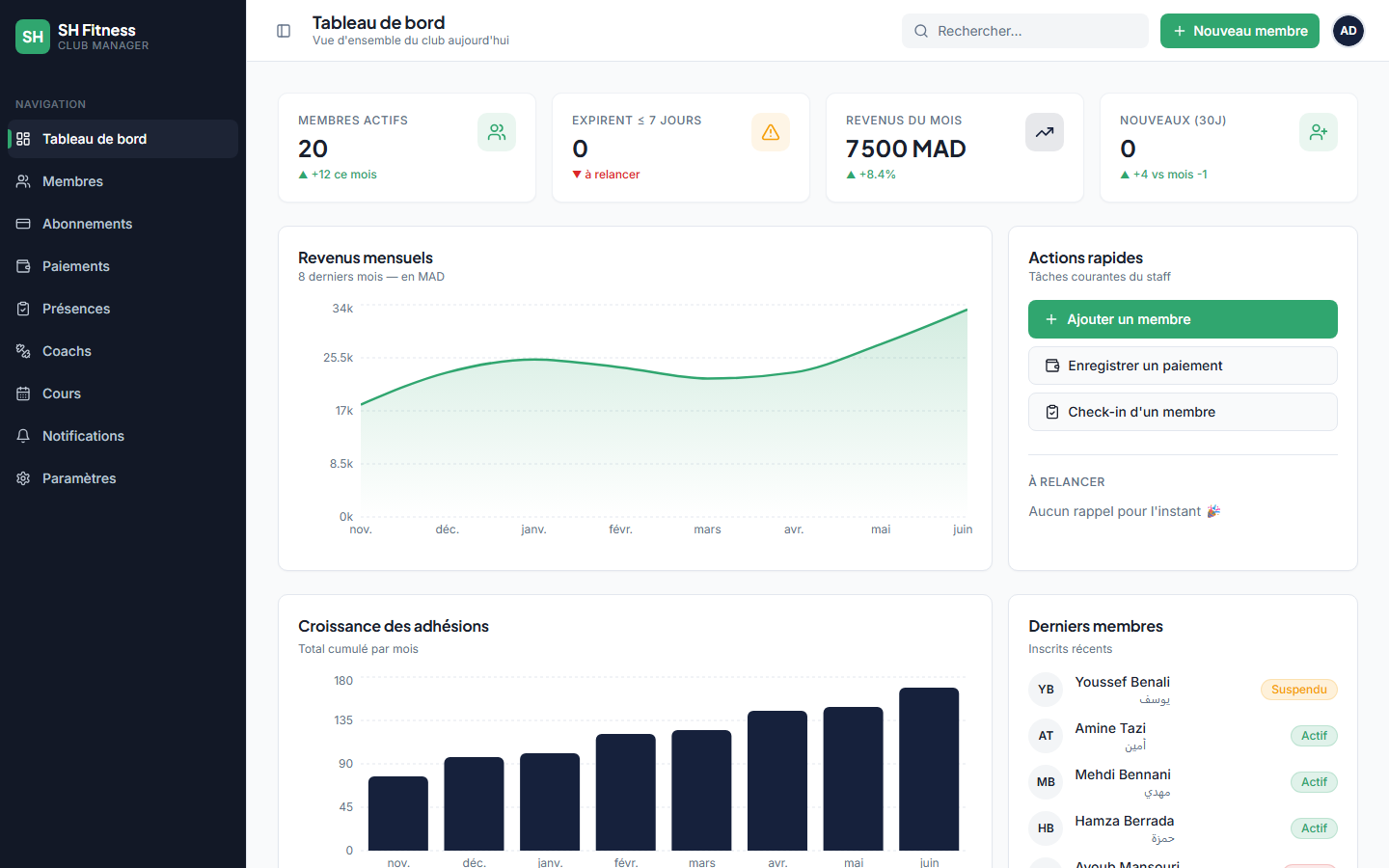Select the name Amine Tazi

(x=1110, y=728)
